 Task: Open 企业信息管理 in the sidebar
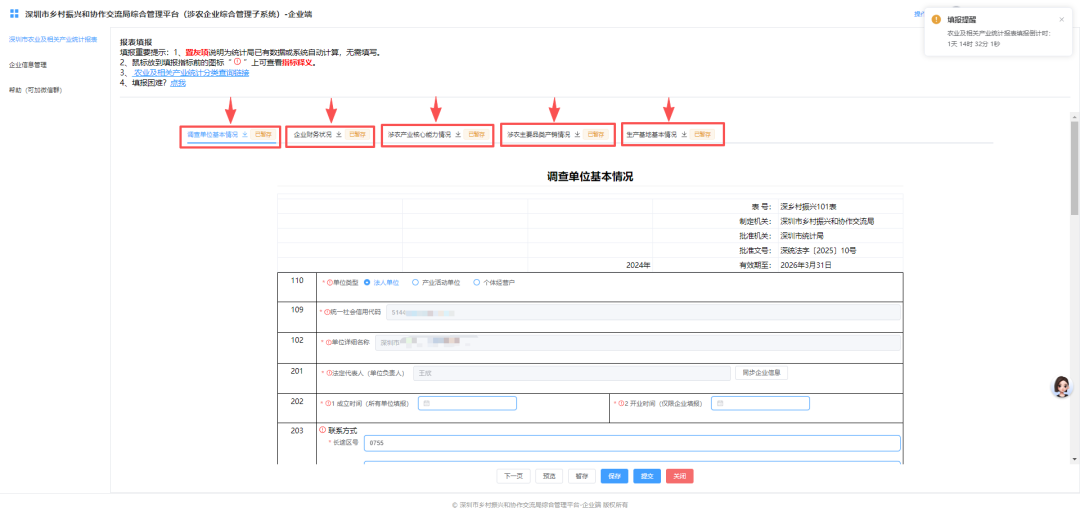point(28,65)
